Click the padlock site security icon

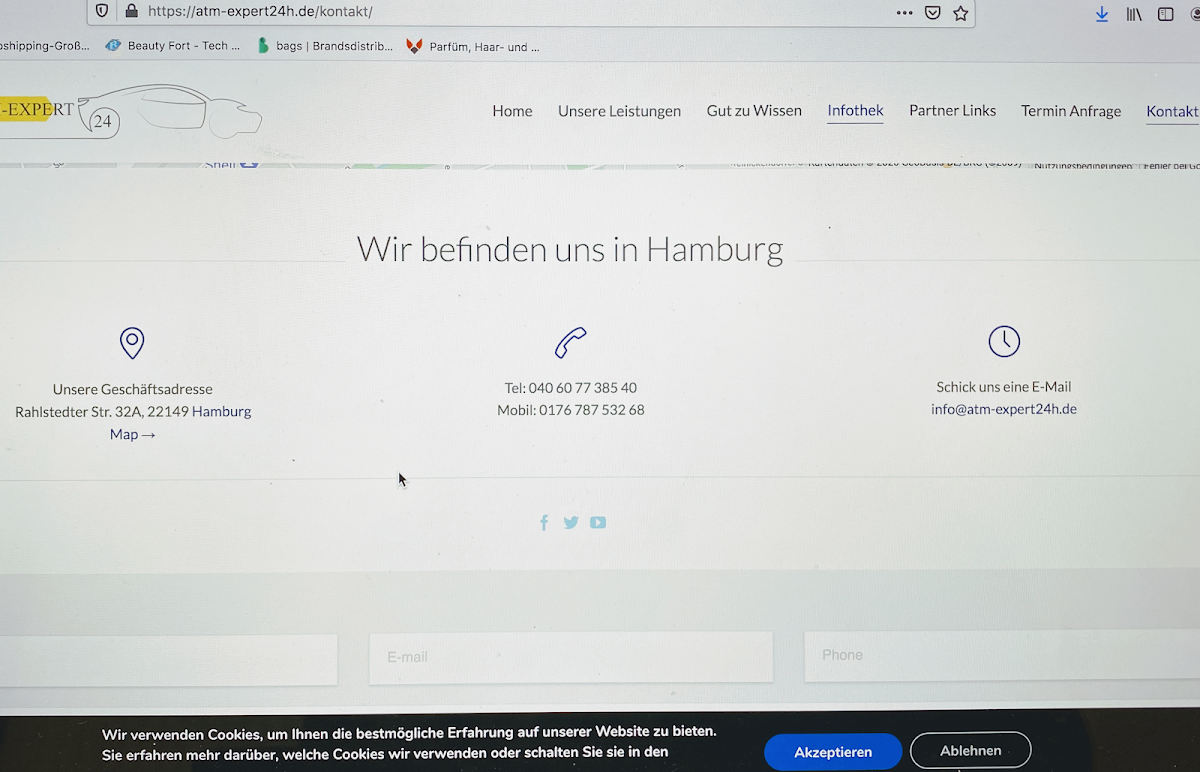pyautogui.click(x=130, y=12)
